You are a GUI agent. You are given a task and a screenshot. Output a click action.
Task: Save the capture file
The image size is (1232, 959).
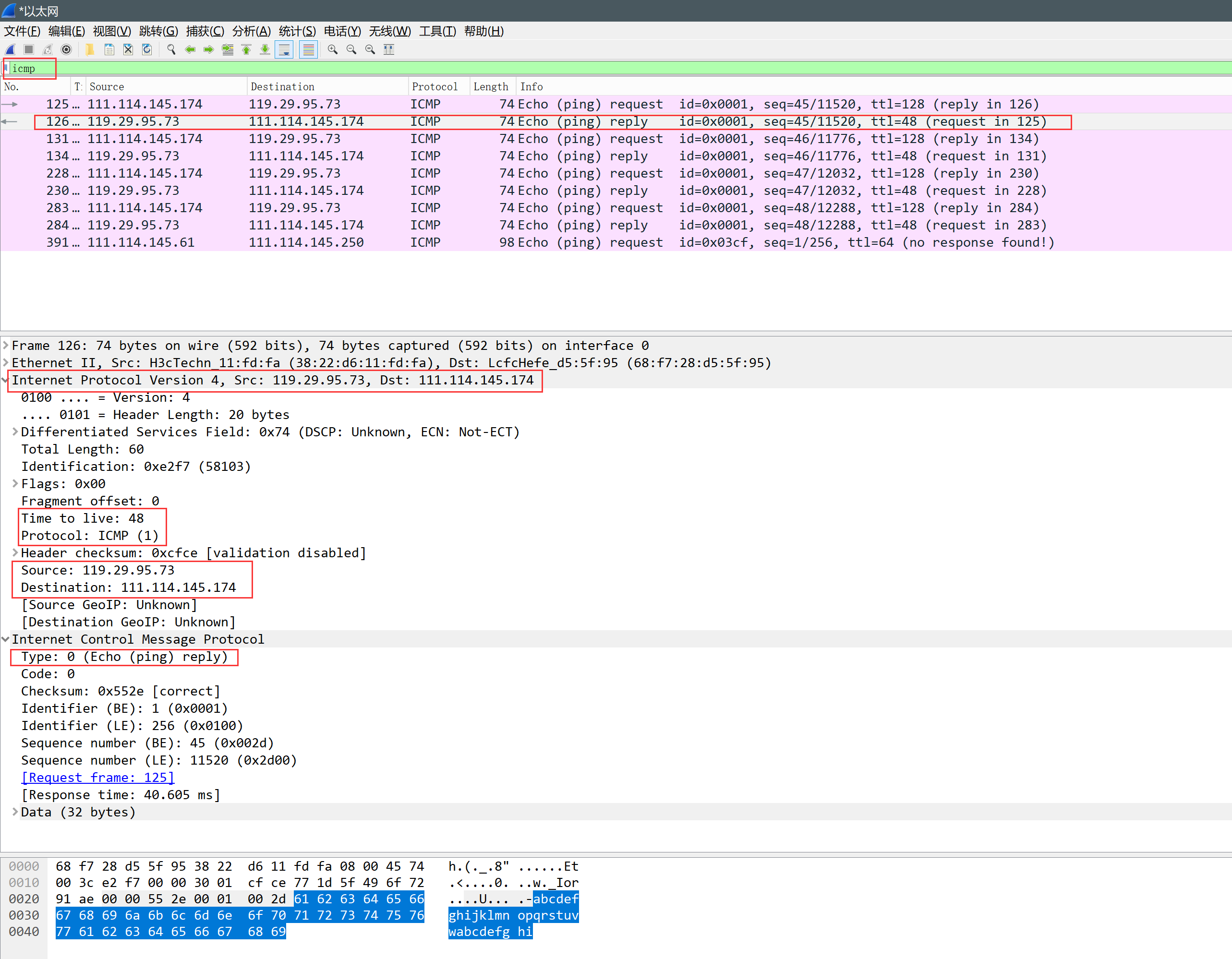tap(109, 49)
